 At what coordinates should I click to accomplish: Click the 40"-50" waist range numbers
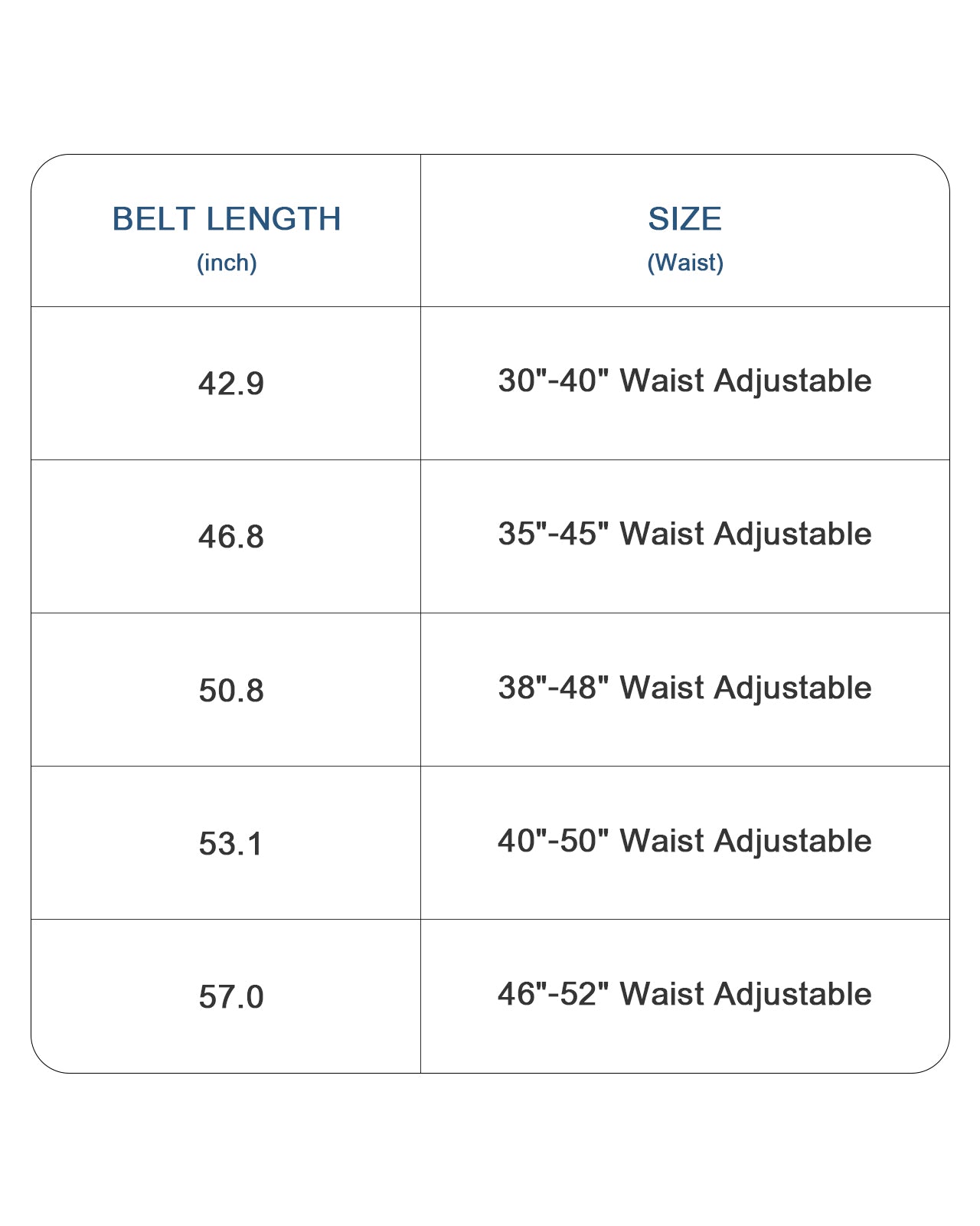pos(553,841)
